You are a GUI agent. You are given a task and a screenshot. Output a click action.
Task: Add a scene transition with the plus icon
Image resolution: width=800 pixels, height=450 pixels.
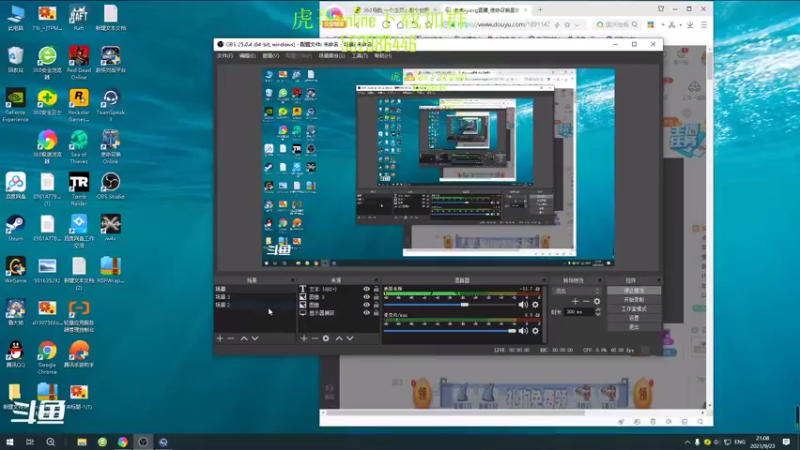click(575, 302)
